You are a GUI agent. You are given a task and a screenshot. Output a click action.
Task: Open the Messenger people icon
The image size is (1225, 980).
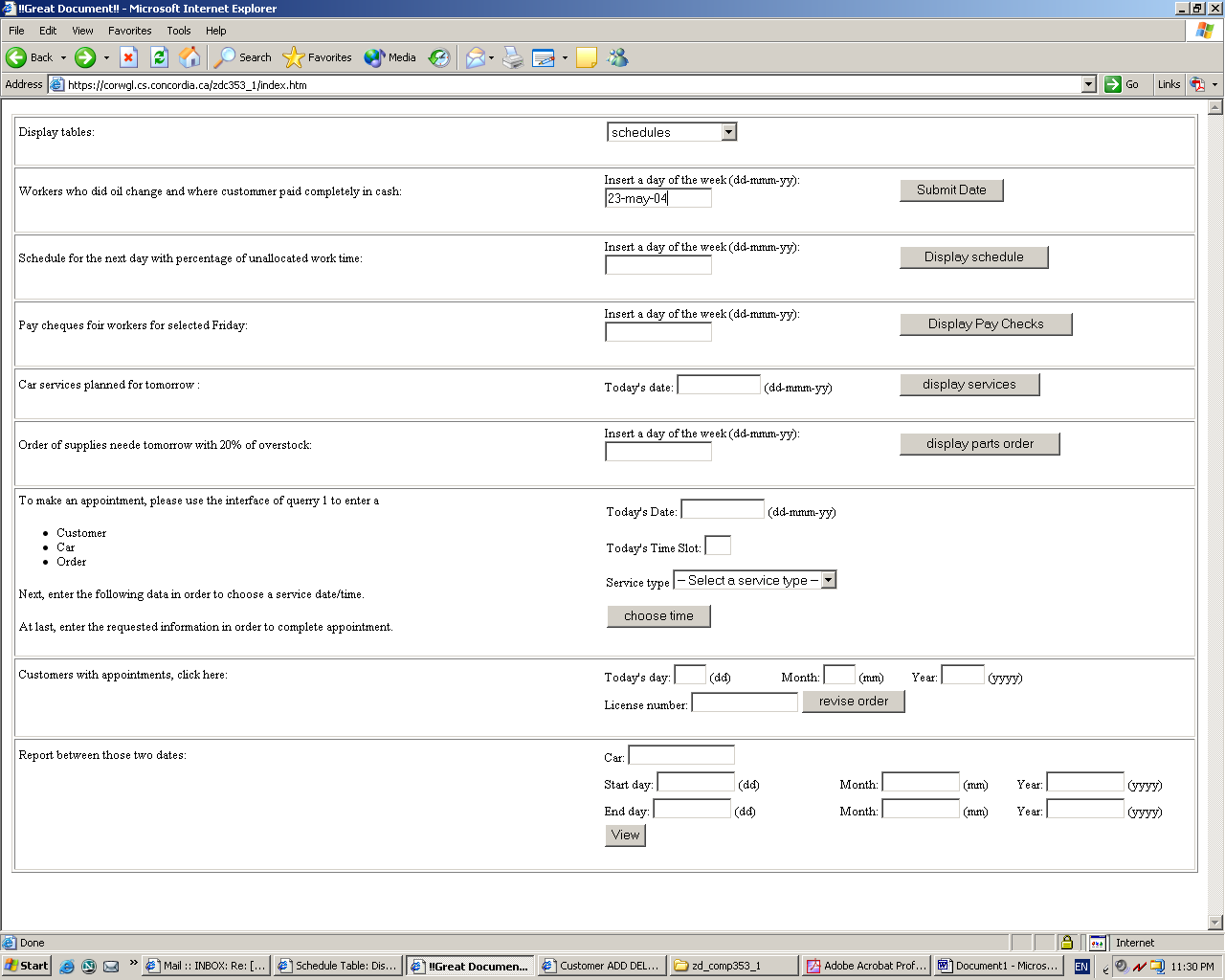(x=618, y=57)
